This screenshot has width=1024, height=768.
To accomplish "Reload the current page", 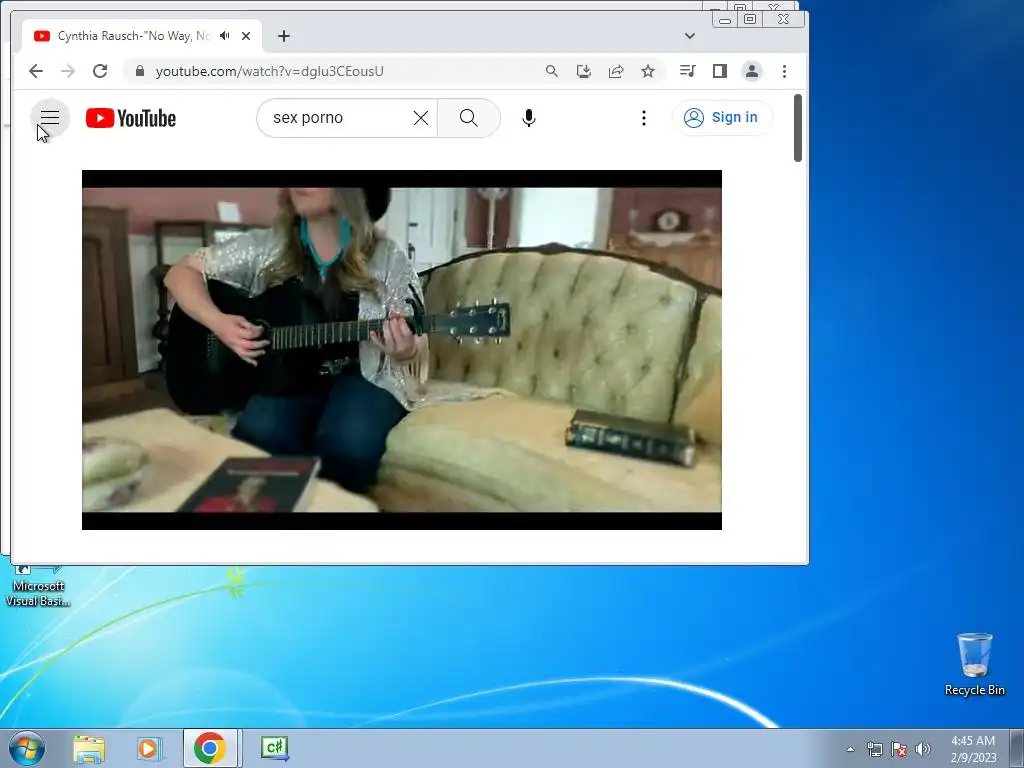I will point(100,71).
